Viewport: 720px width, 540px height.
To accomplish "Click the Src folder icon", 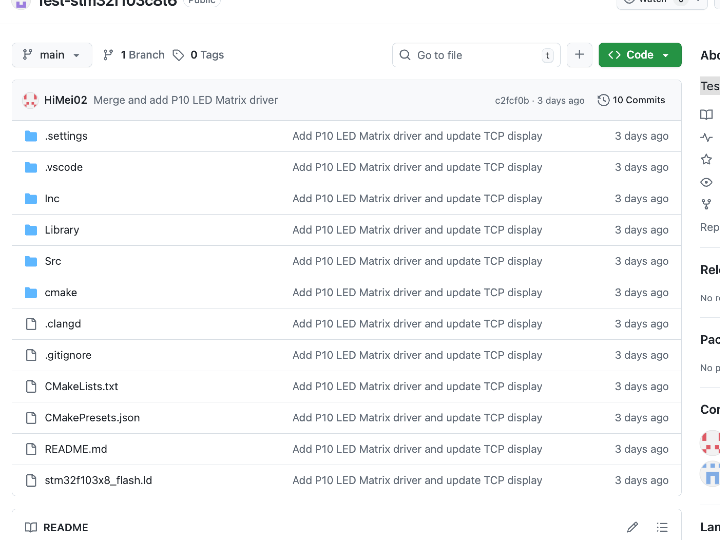I will click(x=30, y=261).
